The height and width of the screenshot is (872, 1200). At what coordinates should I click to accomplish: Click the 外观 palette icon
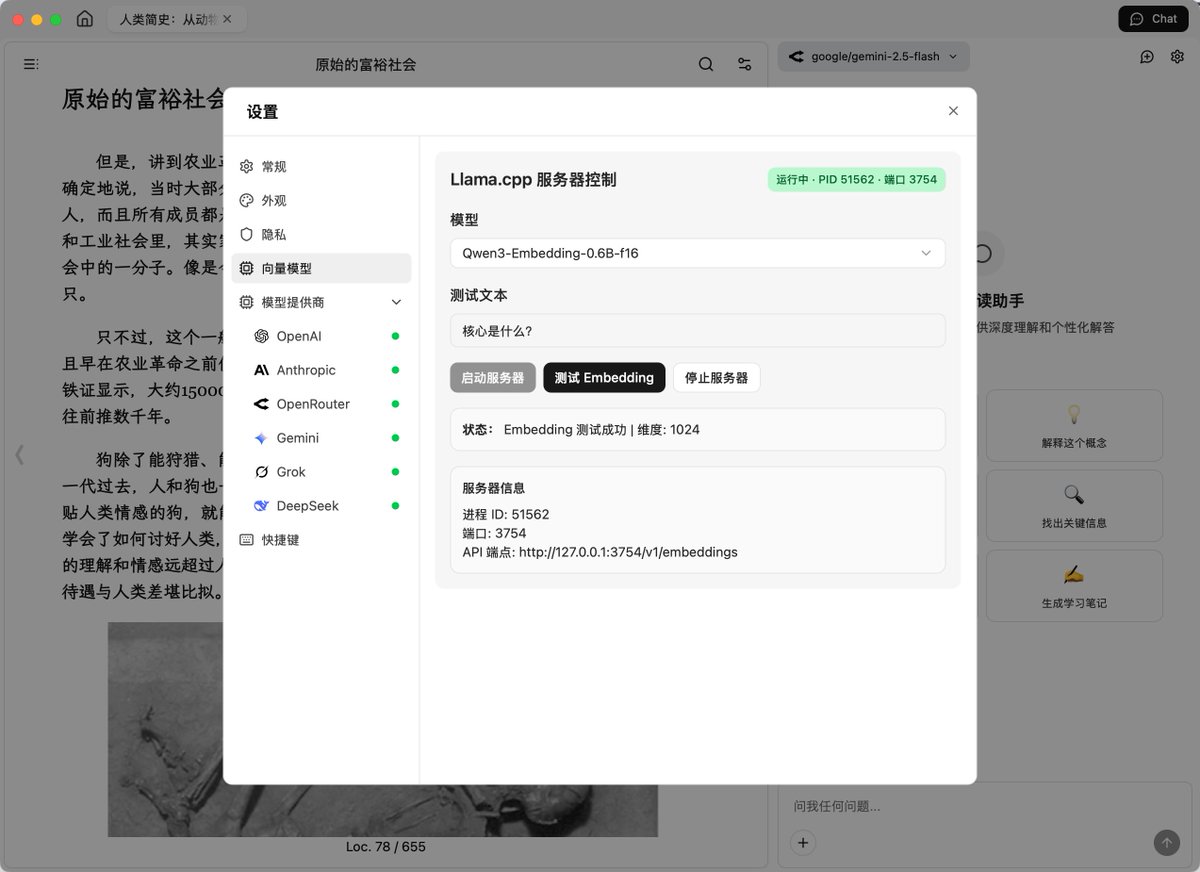pyautogui.click(x=246, y=201)
